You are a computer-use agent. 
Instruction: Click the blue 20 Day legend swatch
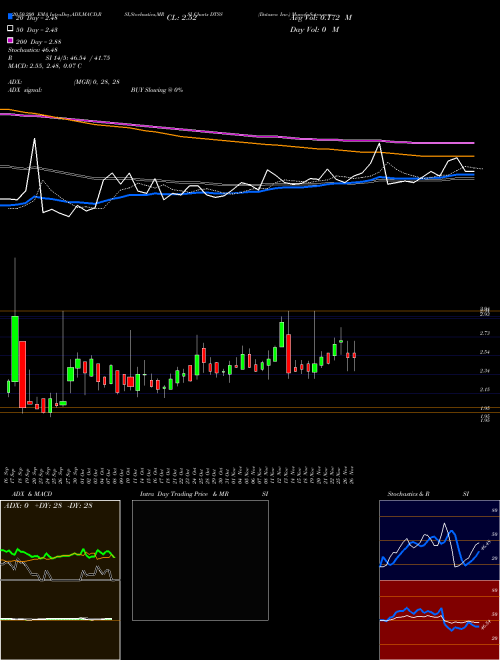pos(10,17)
